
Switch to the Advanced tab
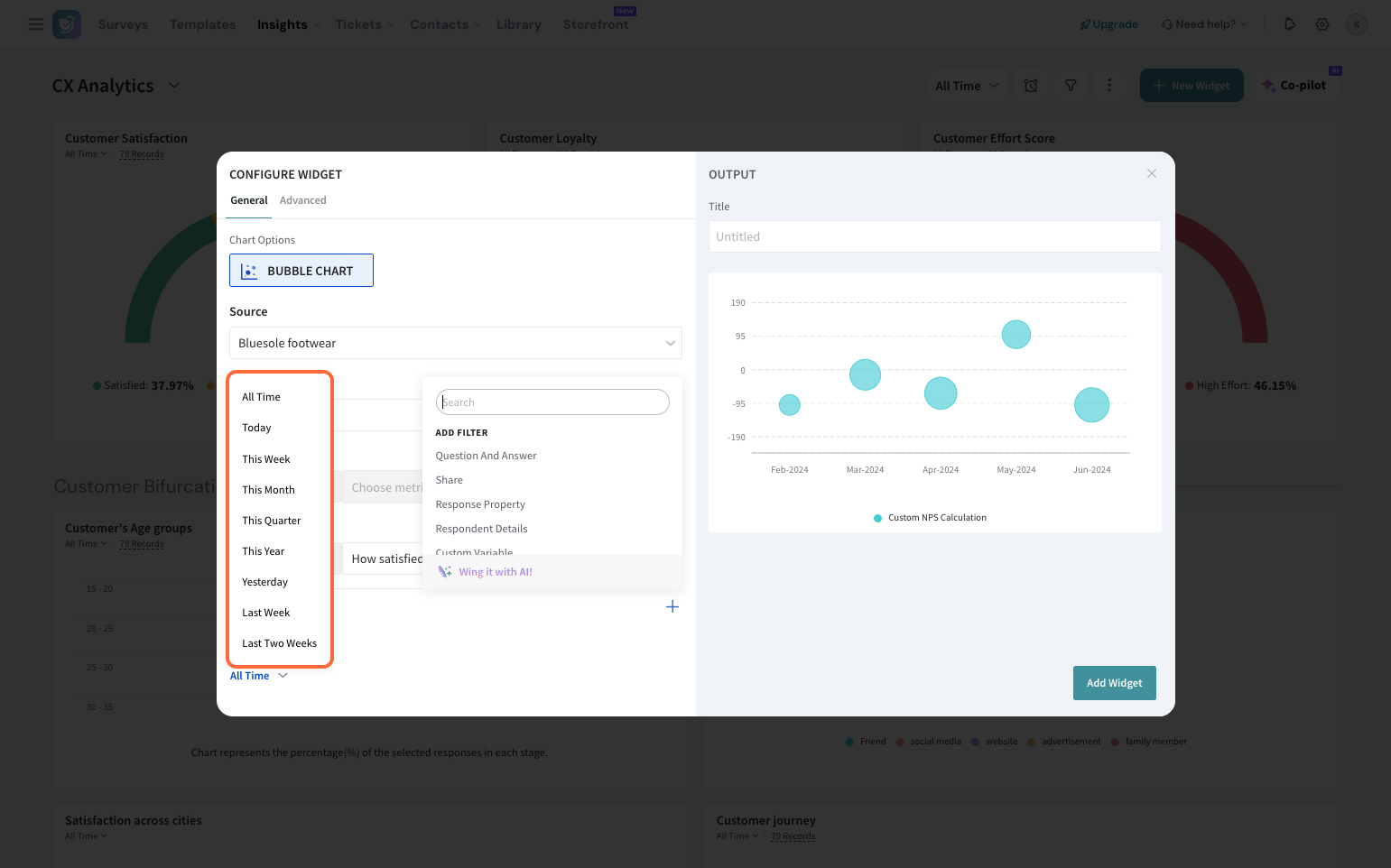pyautogui.click(x=302, y=200)
